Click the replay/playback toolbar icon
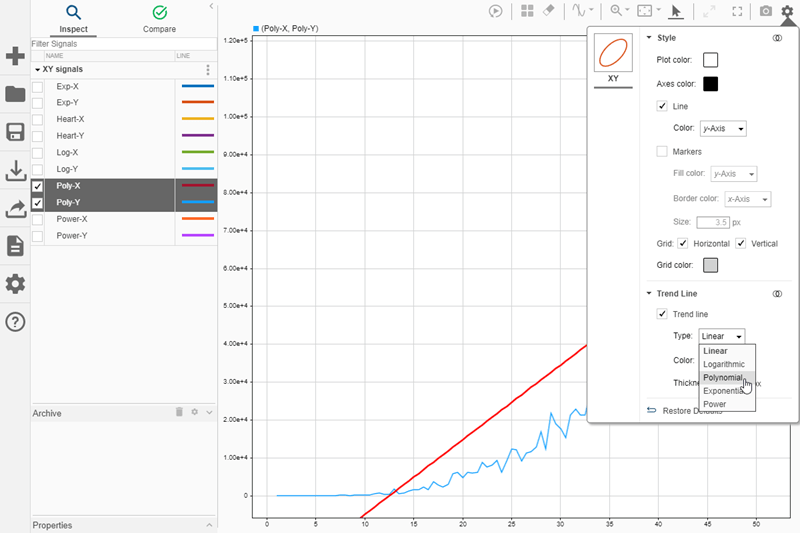800x533 pixels. coord(495,11)
